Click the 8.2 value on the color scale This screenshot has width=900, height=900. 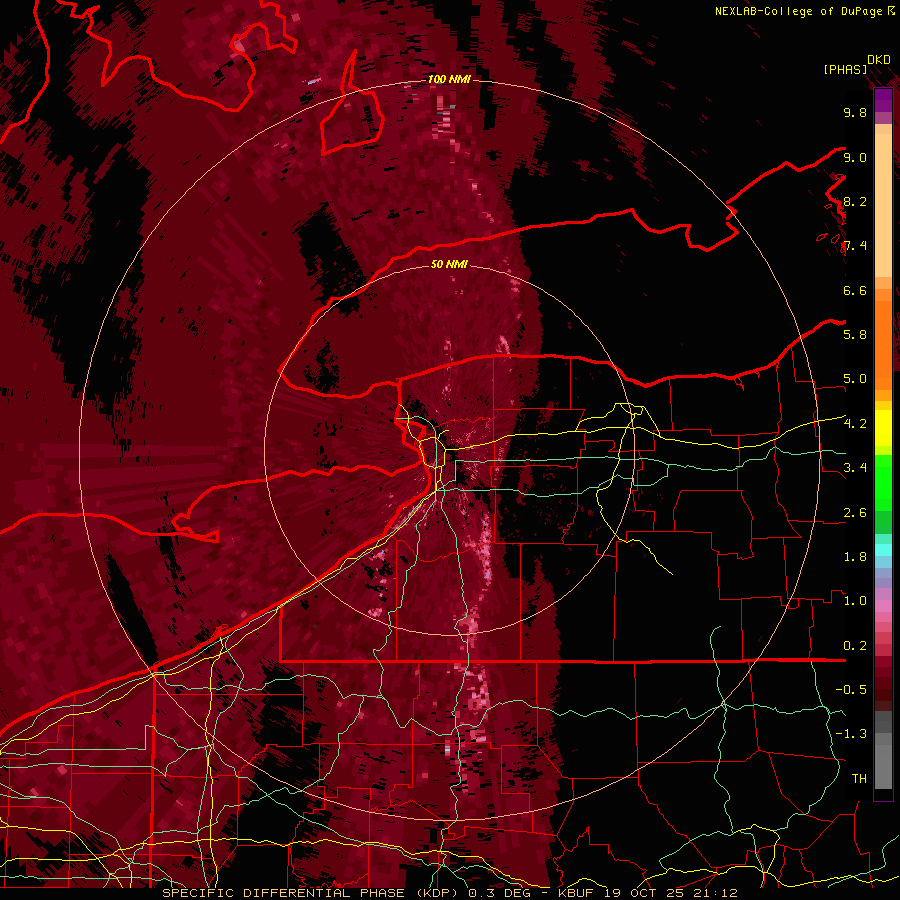click(x=855, y=201)
